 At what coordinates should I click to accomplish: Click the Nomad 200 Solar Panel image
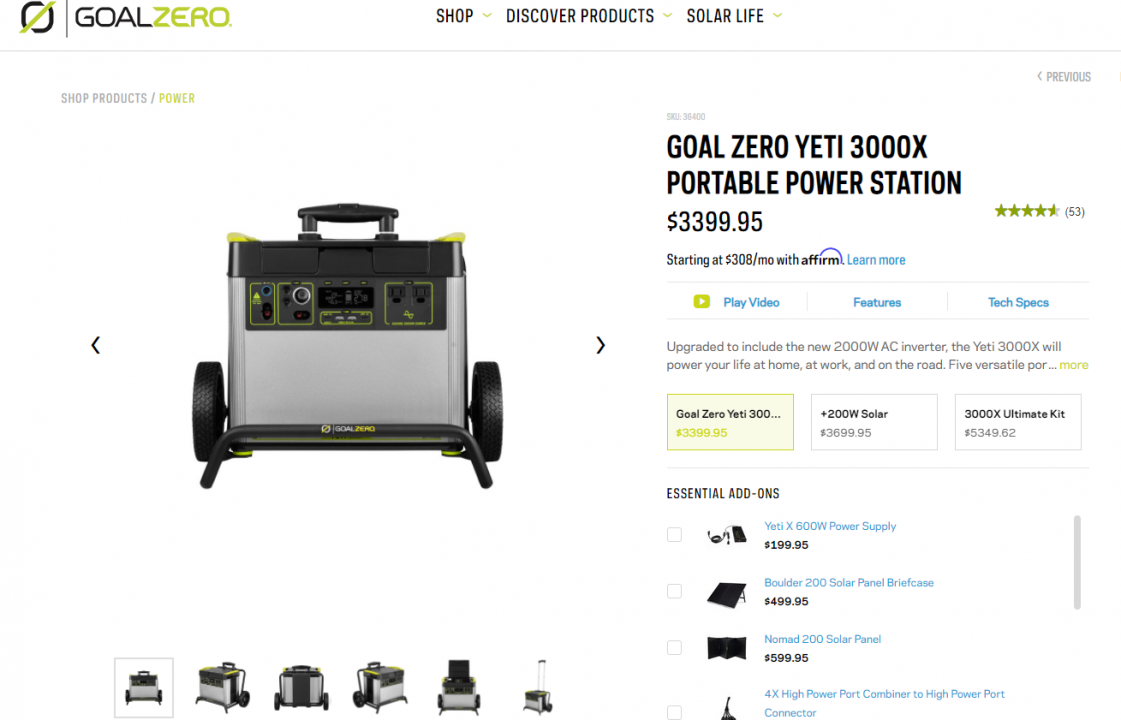(x=726, y=648)
